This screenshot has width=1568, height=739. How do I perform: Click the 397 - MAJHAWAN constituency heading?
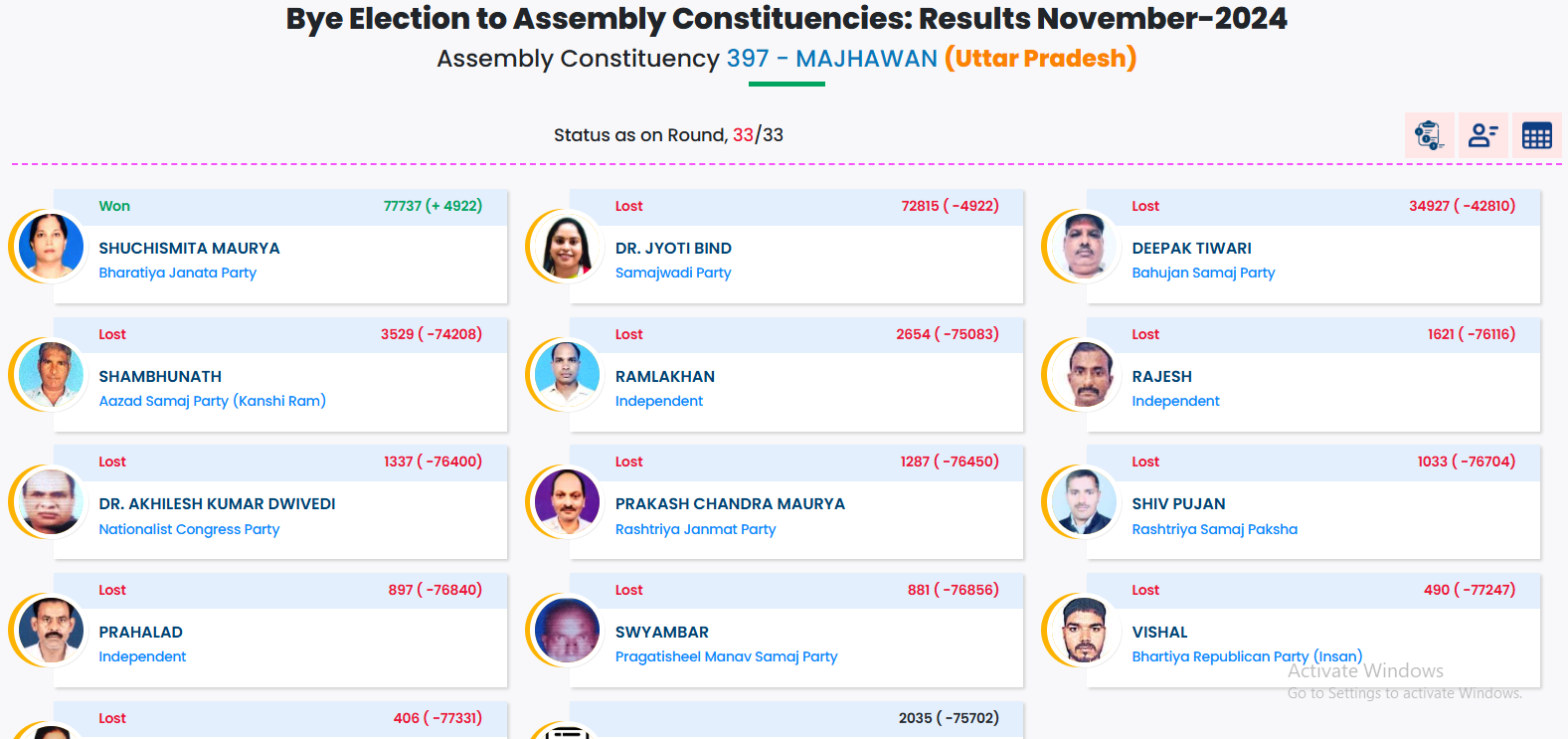831,59
